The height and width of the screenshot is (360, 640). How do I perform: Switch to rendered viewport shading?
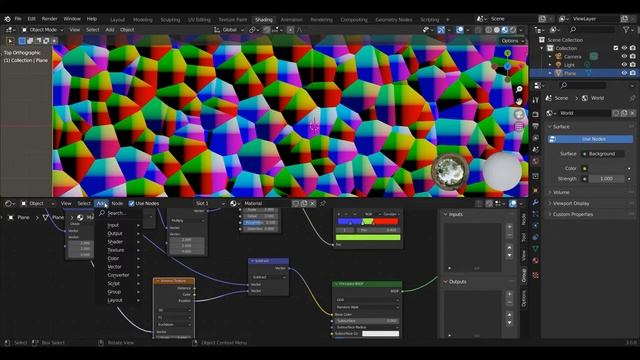pos(513,30)
